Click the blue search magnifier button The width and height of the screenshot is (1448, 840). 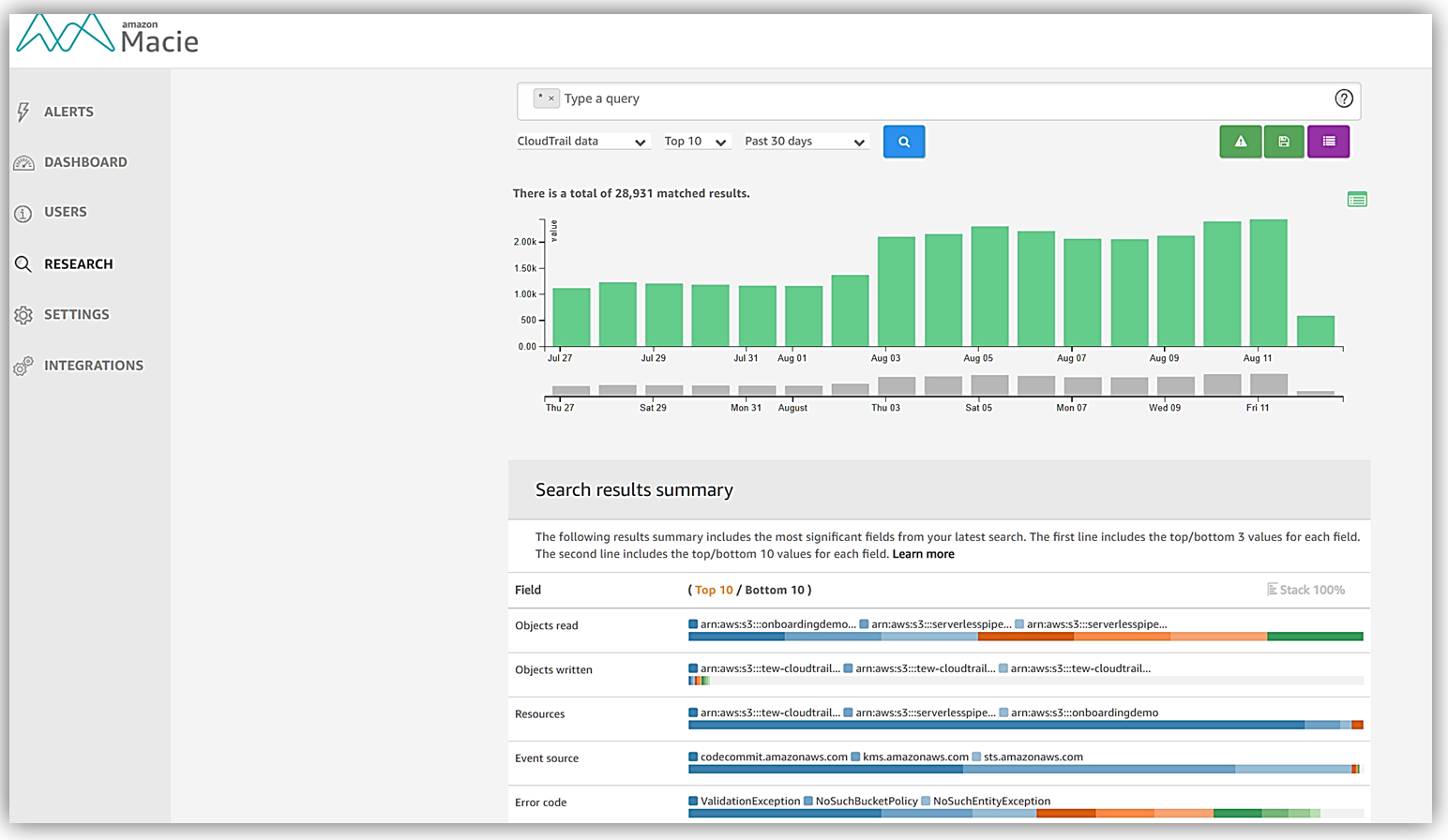tap(903, 142)
